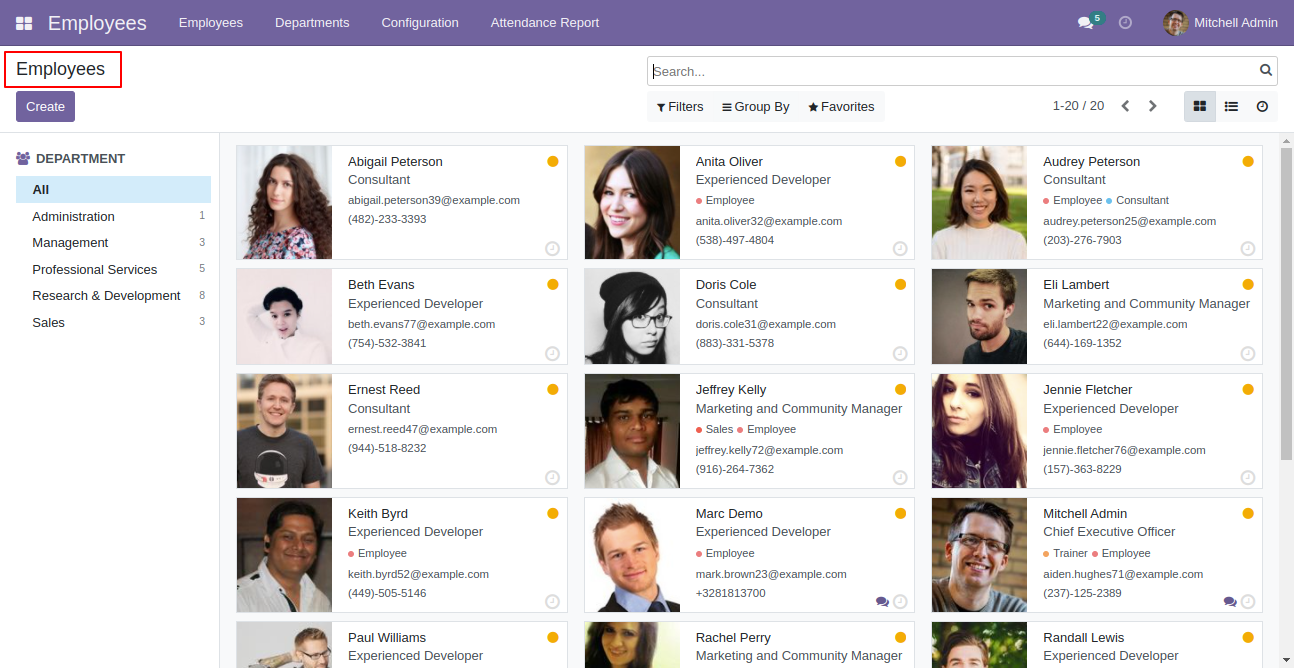The image size is (1294, 668).
Task: Click the Consultant tag on Audrey Peterson
Action: point(1137,200)
